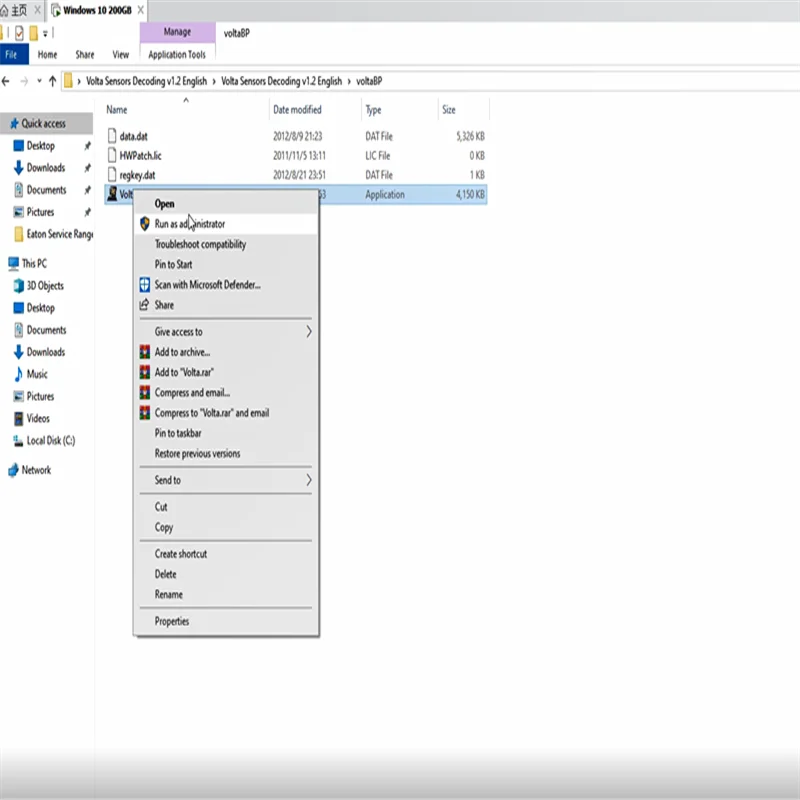Click the data.dat file icon
Viewport: 800px width, 800px height.
click(112, 136)
